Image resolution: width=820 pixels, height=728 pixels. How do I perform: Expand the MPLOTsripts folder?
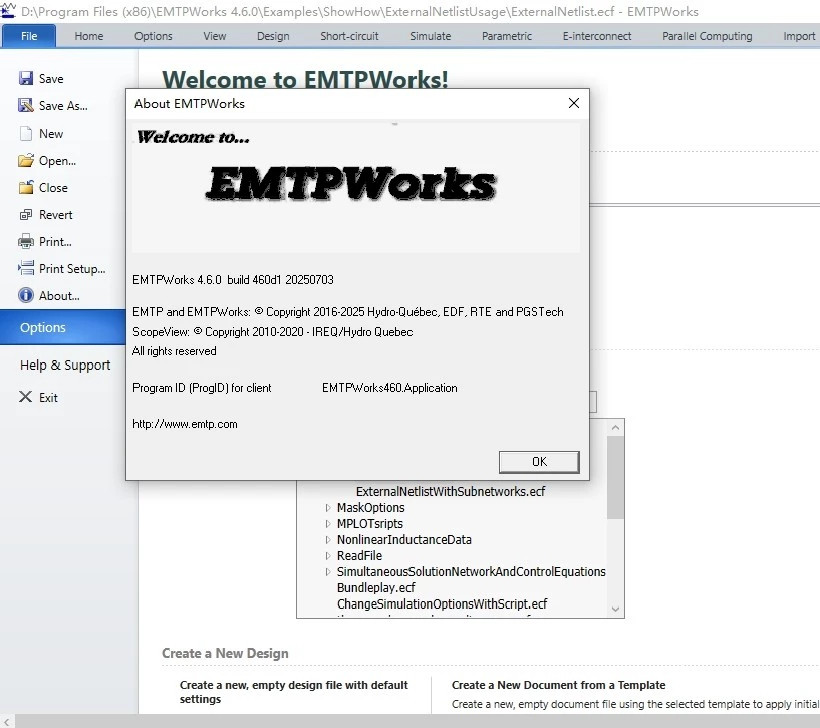click(x=328, y=524)
